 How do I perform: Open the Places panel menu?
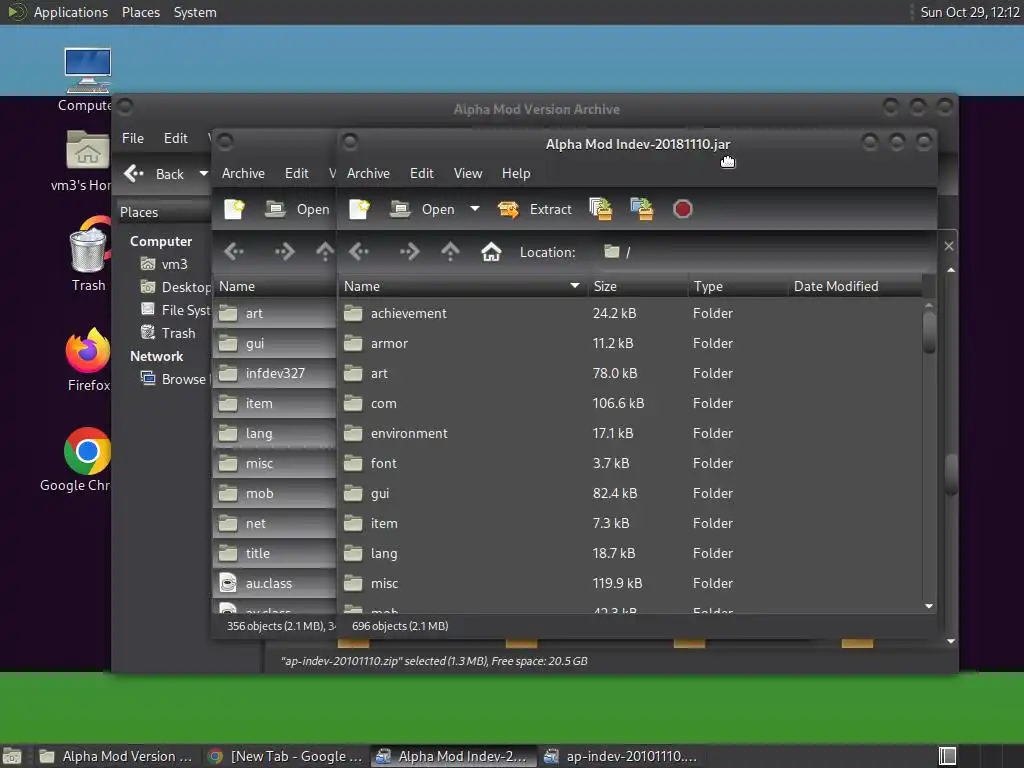[x=141, y=12]
